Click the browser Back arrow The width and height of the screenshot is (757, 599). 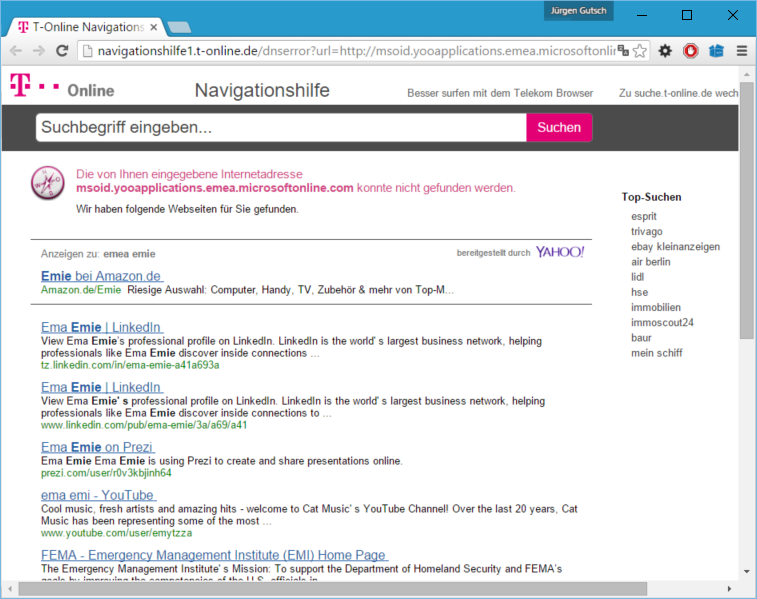click(15, 51)
